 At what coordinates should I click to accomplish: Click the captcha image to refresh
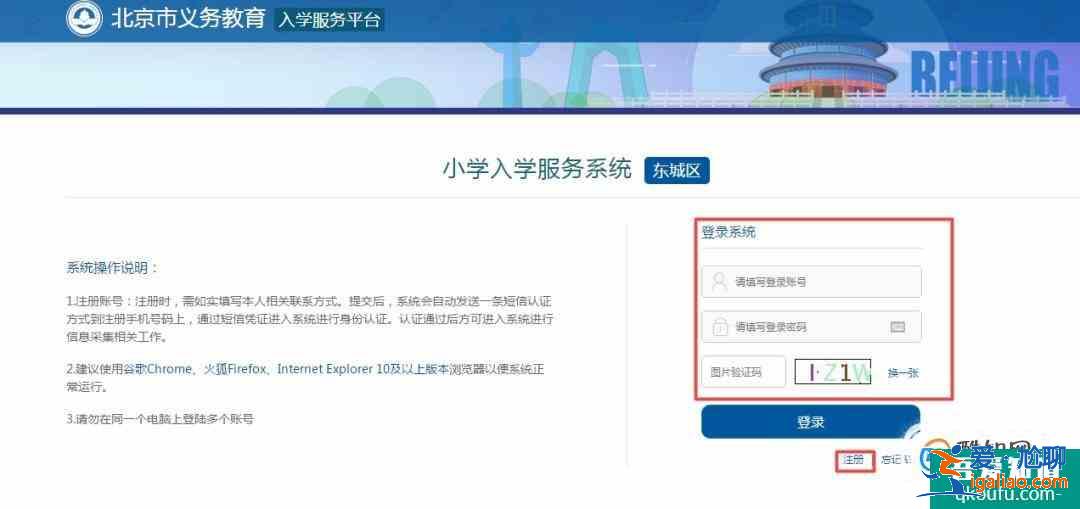[833, 372]
